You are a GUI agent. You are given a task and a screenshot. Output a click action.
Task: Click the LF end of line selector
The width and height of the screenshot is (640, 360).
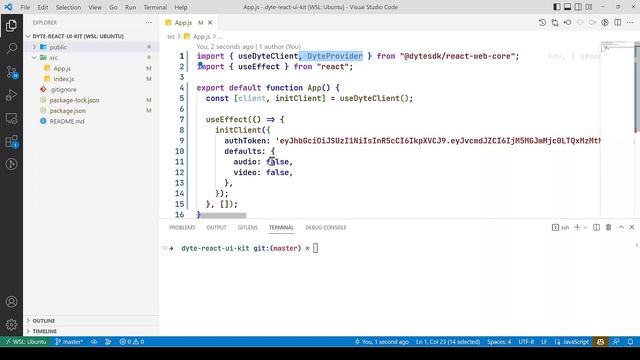pyautogui.click(x=544, y=342)
